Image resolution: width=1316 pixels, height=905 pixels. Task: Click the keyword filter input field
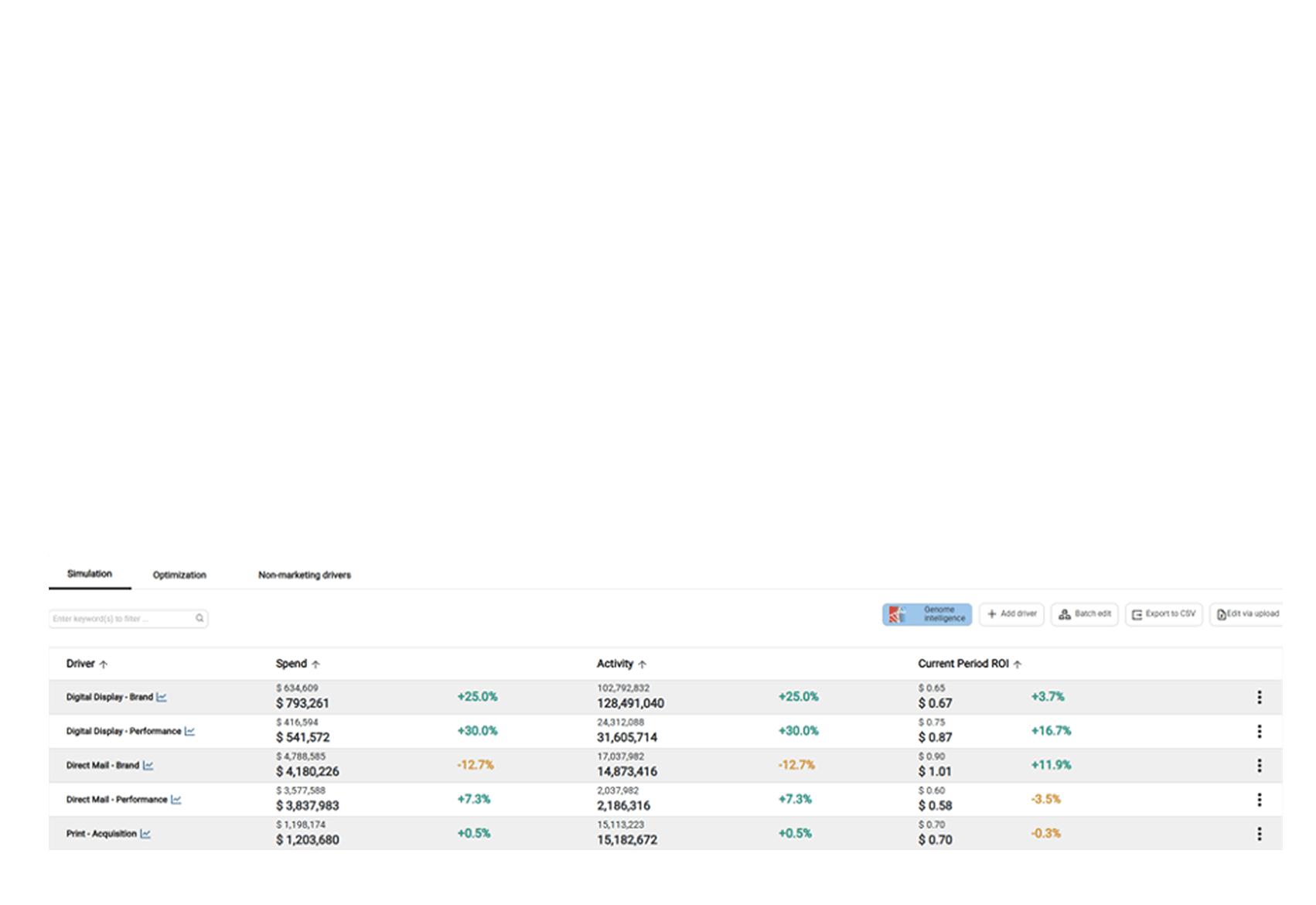[x=116, y=618]
